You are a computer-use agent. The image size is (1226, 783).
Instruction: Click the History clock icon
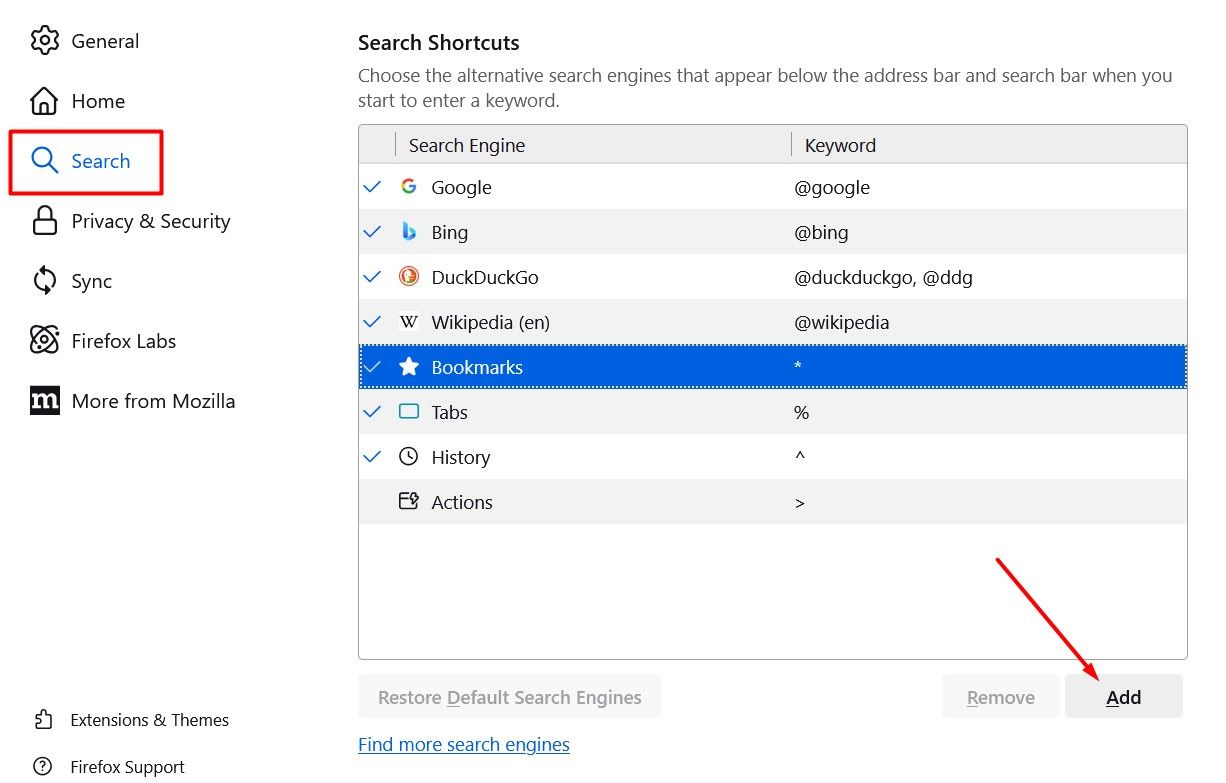pyautogui.click(x=409, y=456)
